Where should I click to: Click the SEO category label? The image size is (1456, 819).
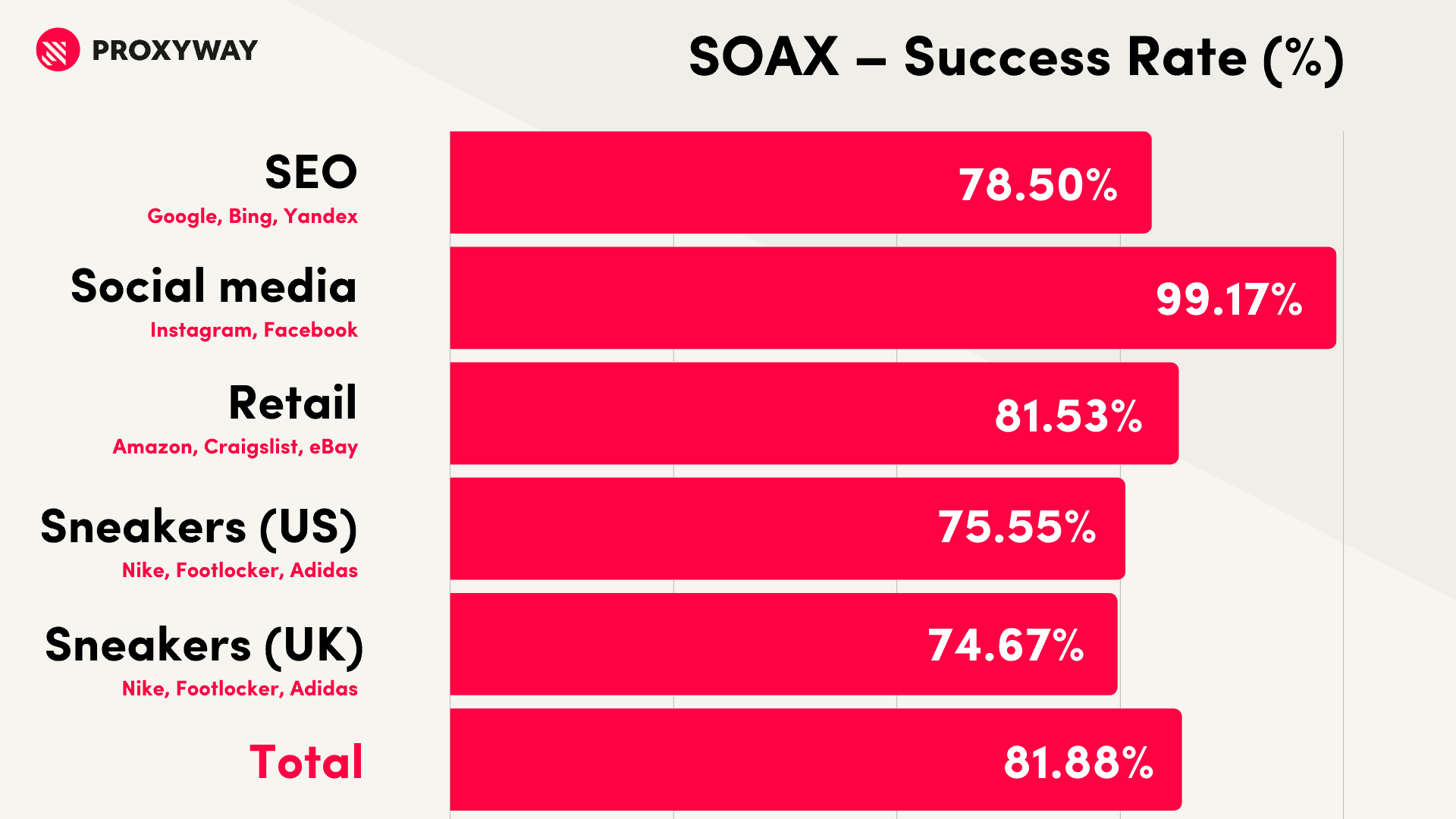coord(311,172)
